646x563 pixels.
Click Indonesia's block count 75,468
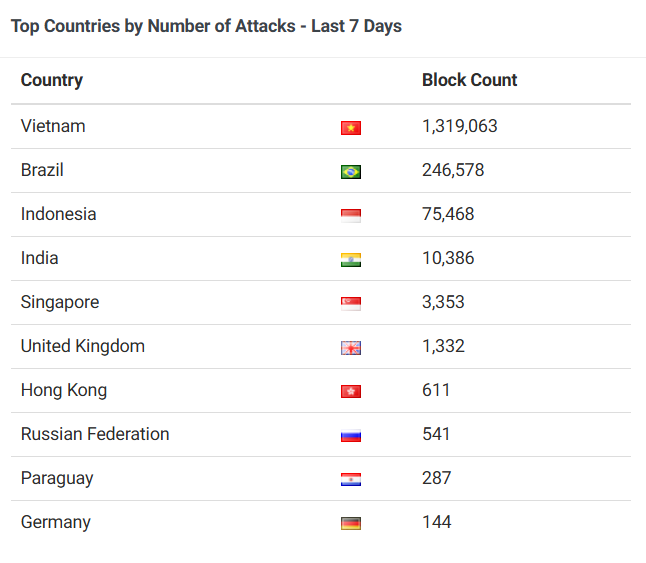[448, 214]
